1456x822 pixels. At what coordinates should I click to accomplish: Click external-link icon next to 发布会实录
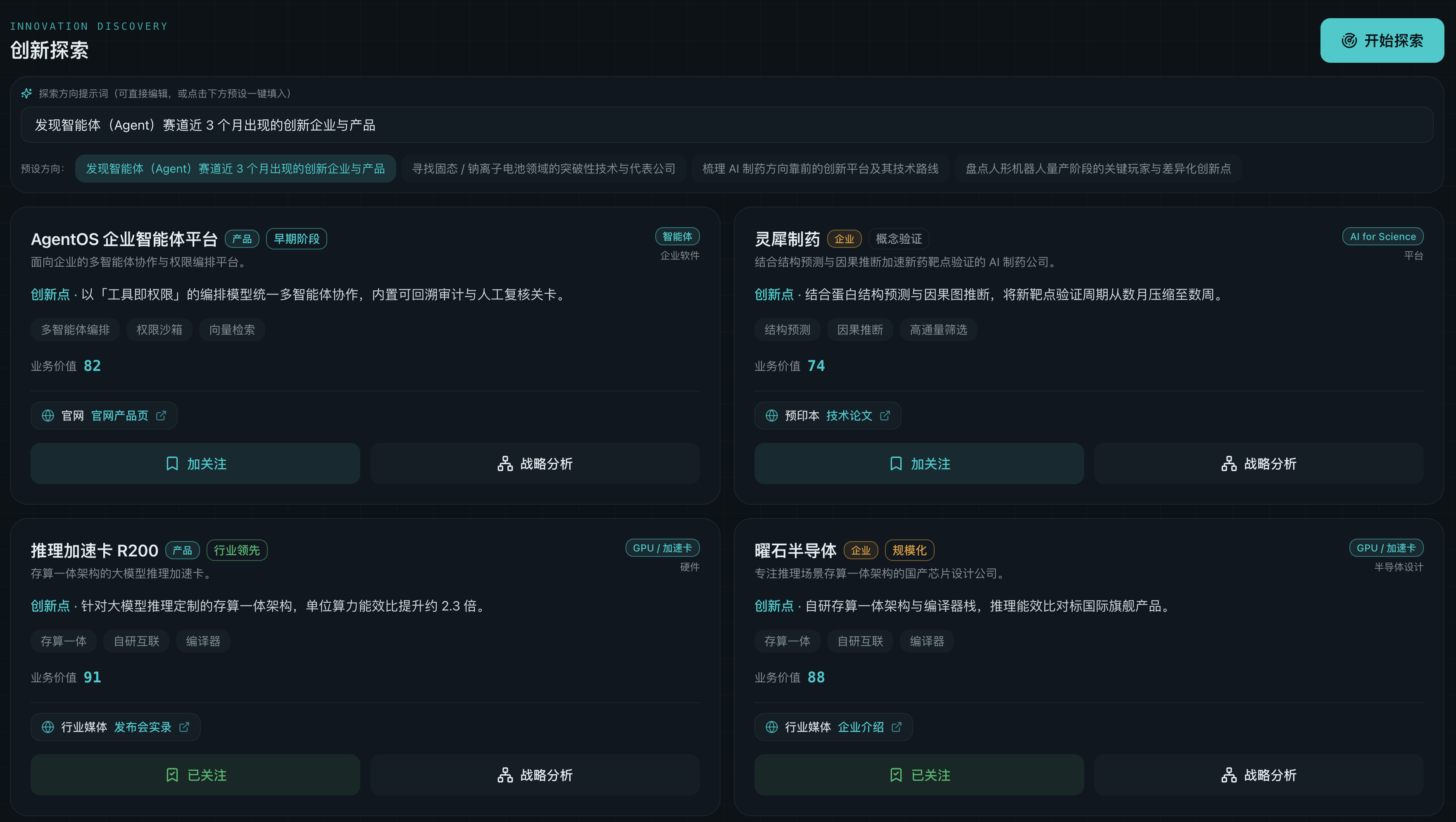(184, 727)
